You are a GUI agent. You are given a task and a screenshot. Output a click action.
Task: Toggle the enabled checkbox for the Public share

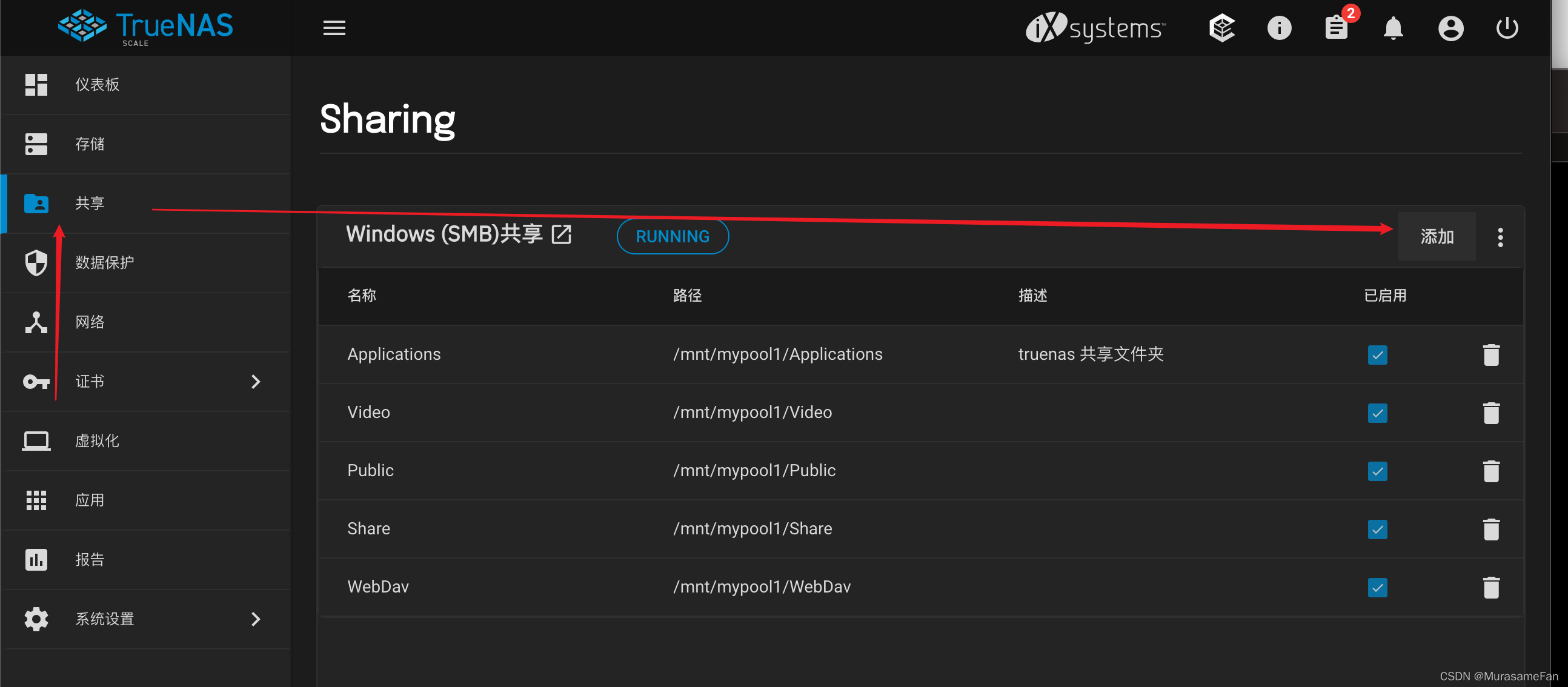click(1377, 471)
